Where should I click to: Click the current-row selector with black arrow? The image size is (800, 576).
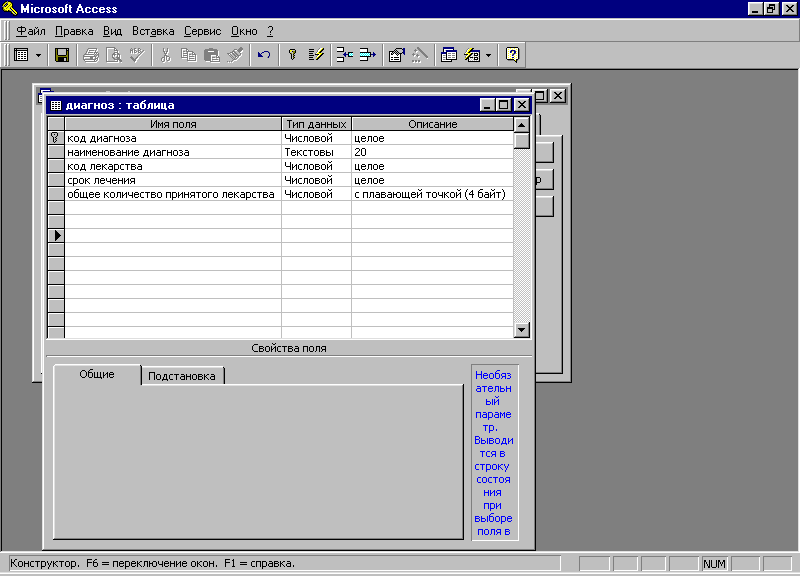pyautogui.click(x=56, y=236)
